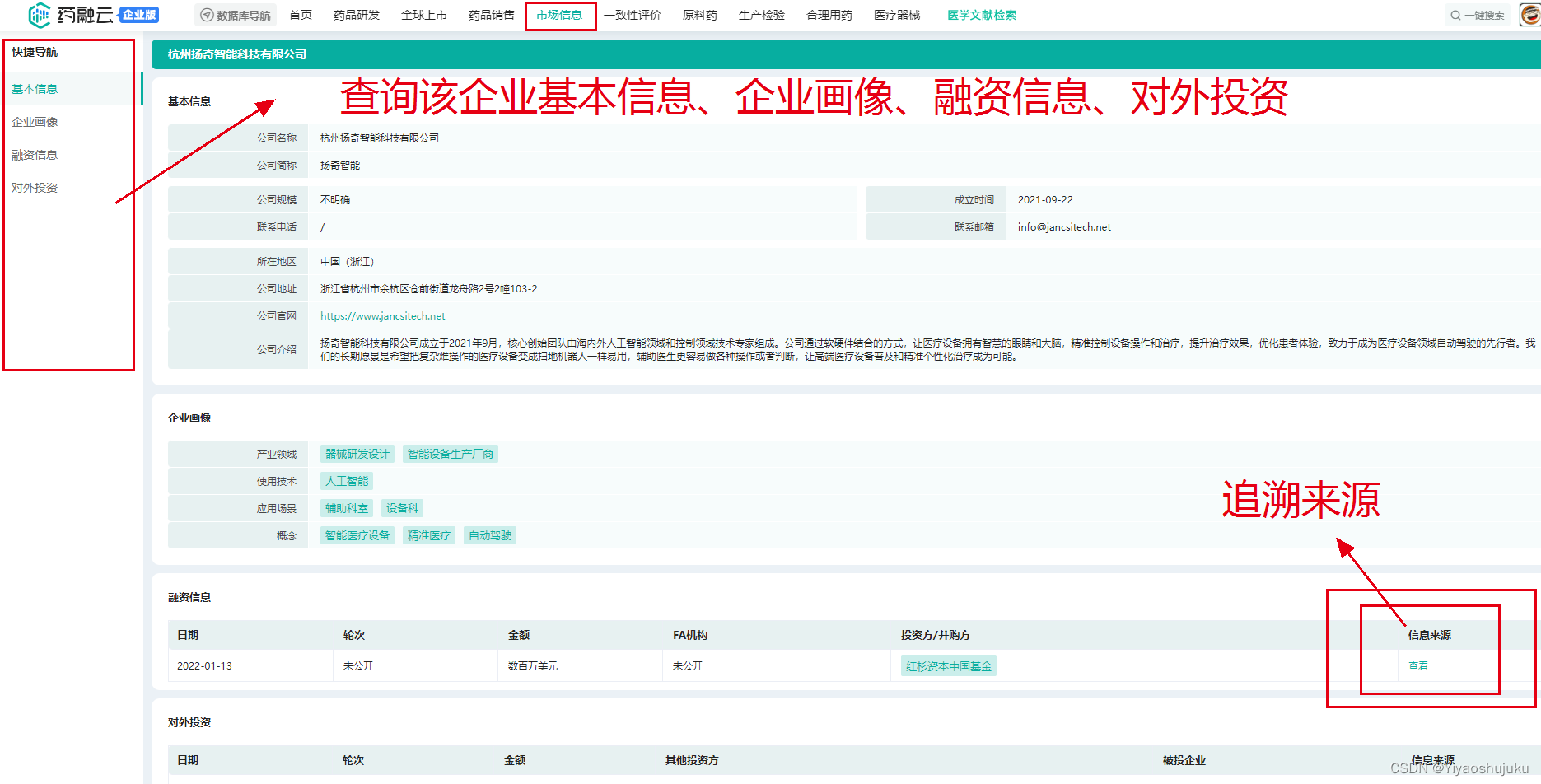
Task: Jump to 企业画像 in quick navigation
Action: (x=35, y=122)
